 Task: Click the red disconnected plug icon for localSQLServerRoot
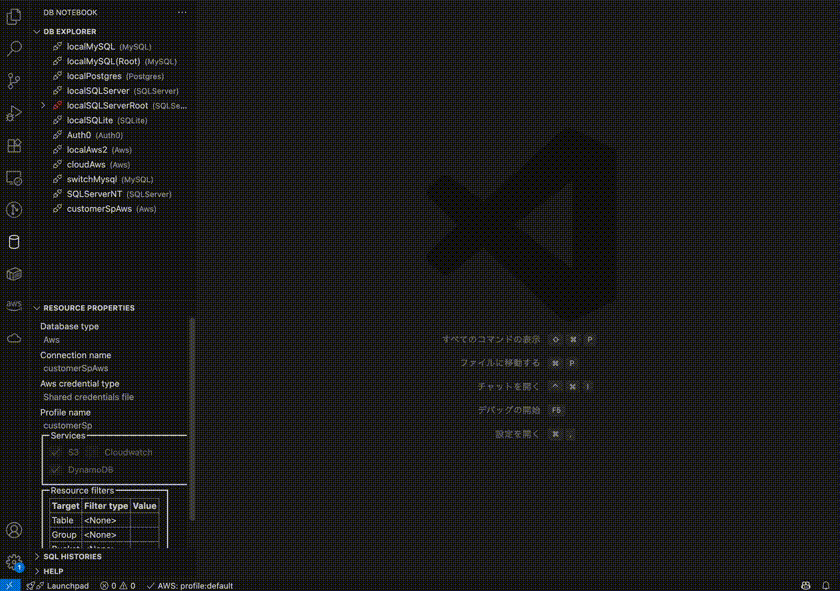click(57, 106)
